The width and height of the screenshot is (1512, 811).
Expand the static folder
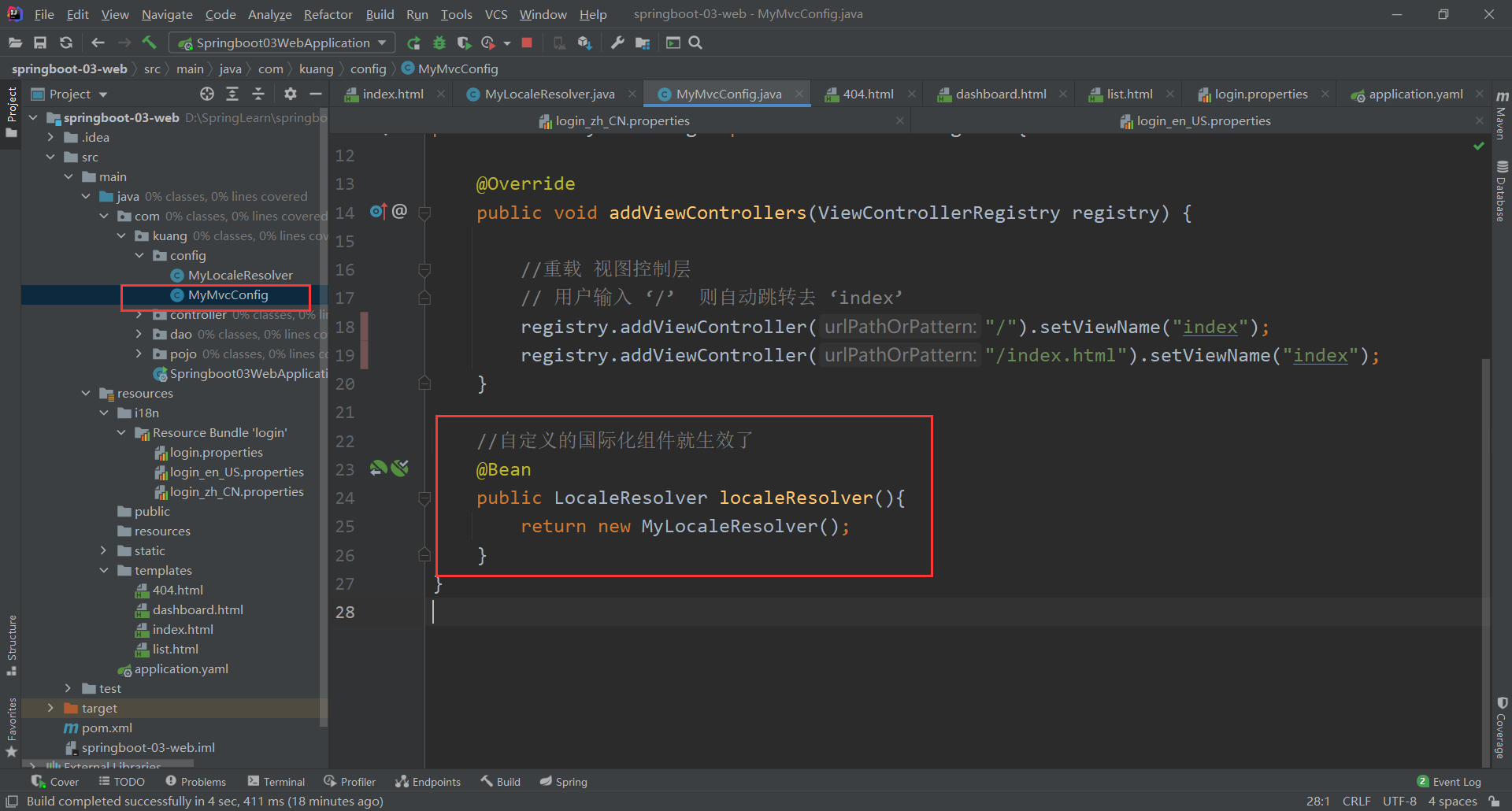(x=104, y=551)
